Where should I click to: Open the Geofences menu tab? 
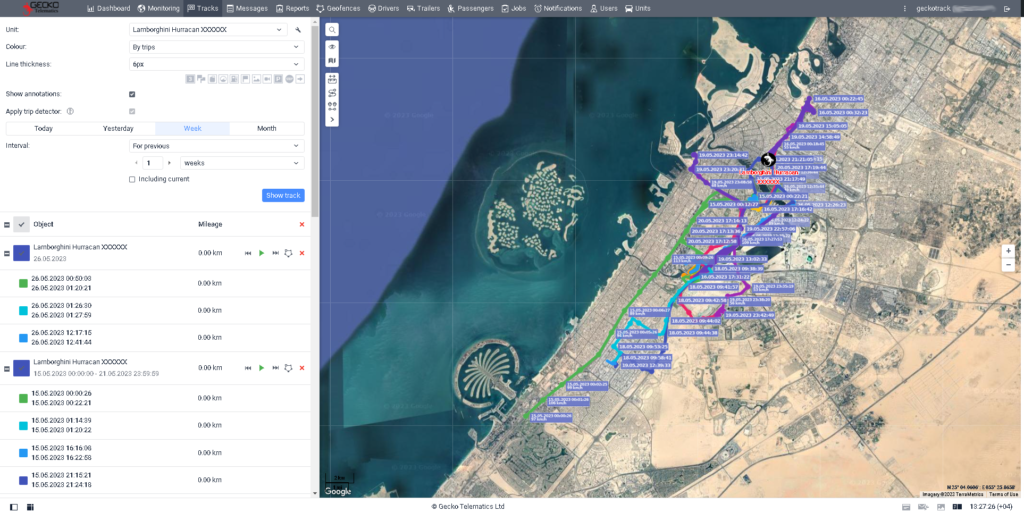pos(338,8)
